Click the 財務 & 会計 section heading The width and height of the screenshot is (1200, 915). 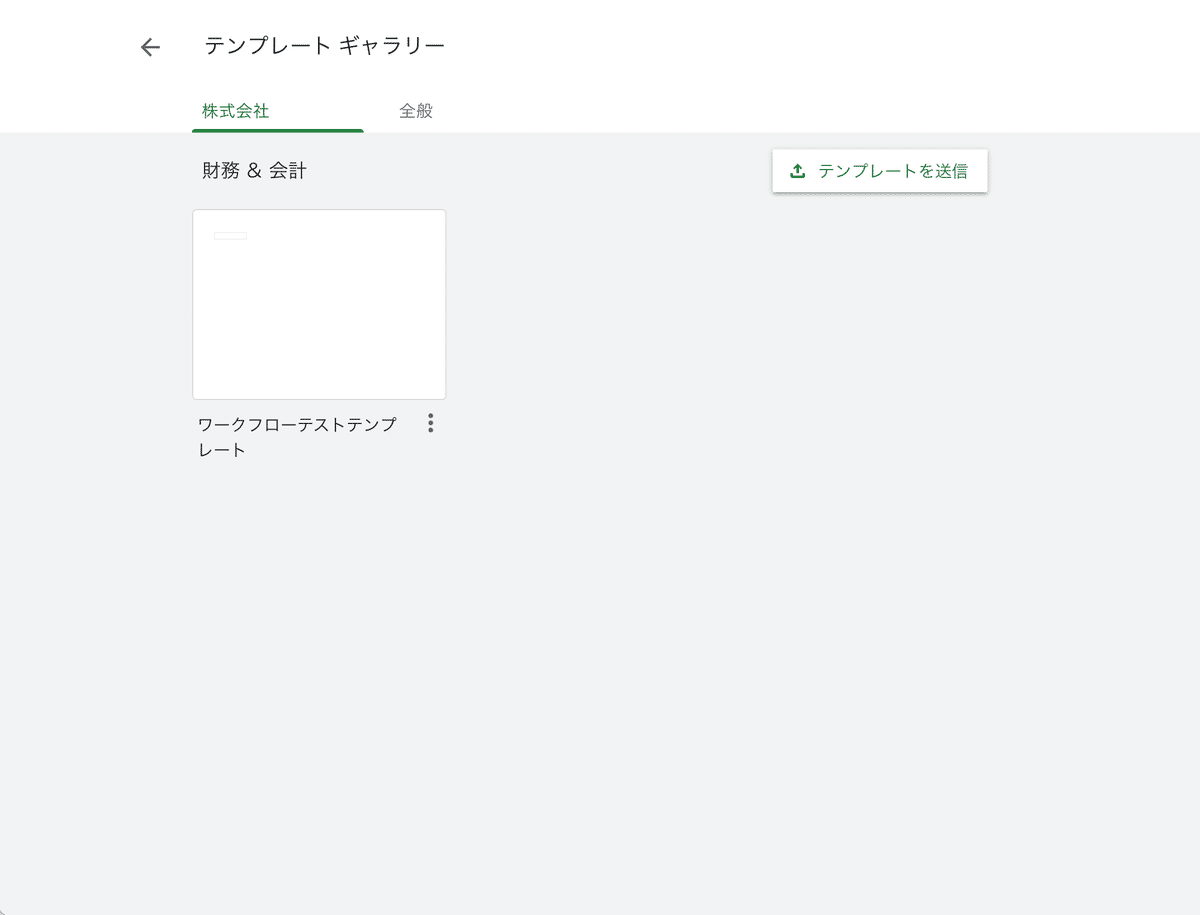(254, 171)
